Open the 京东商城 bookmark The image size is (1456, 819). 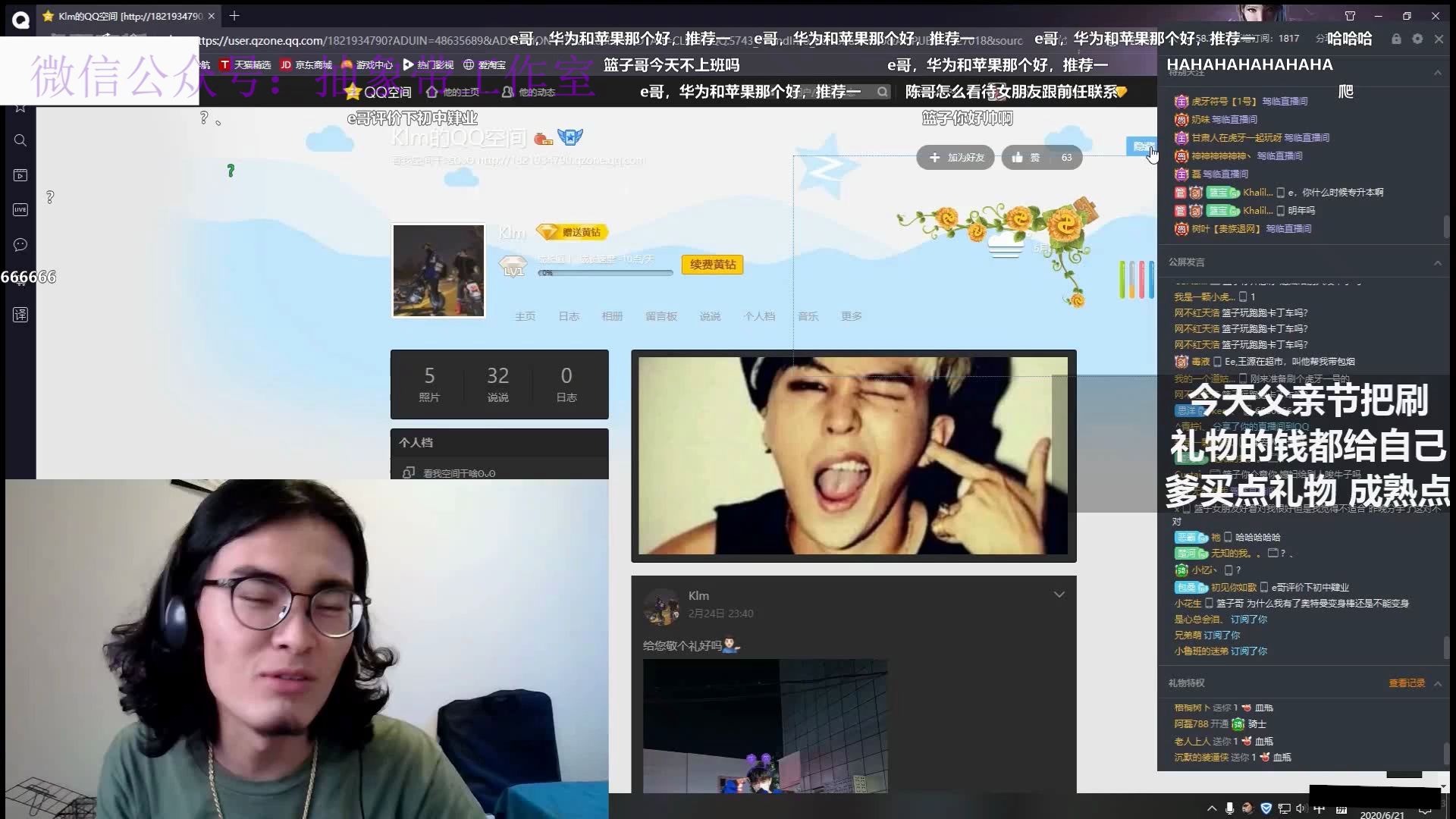tap(306, 65)
